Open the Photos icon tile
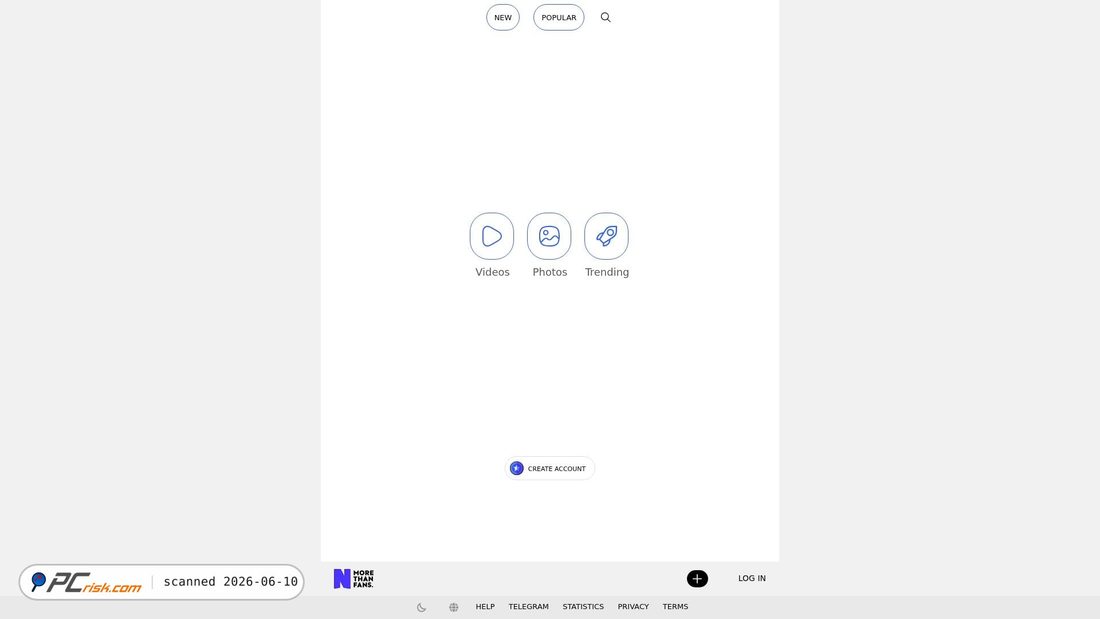1100x619 pixels. [x=549, y=236]
